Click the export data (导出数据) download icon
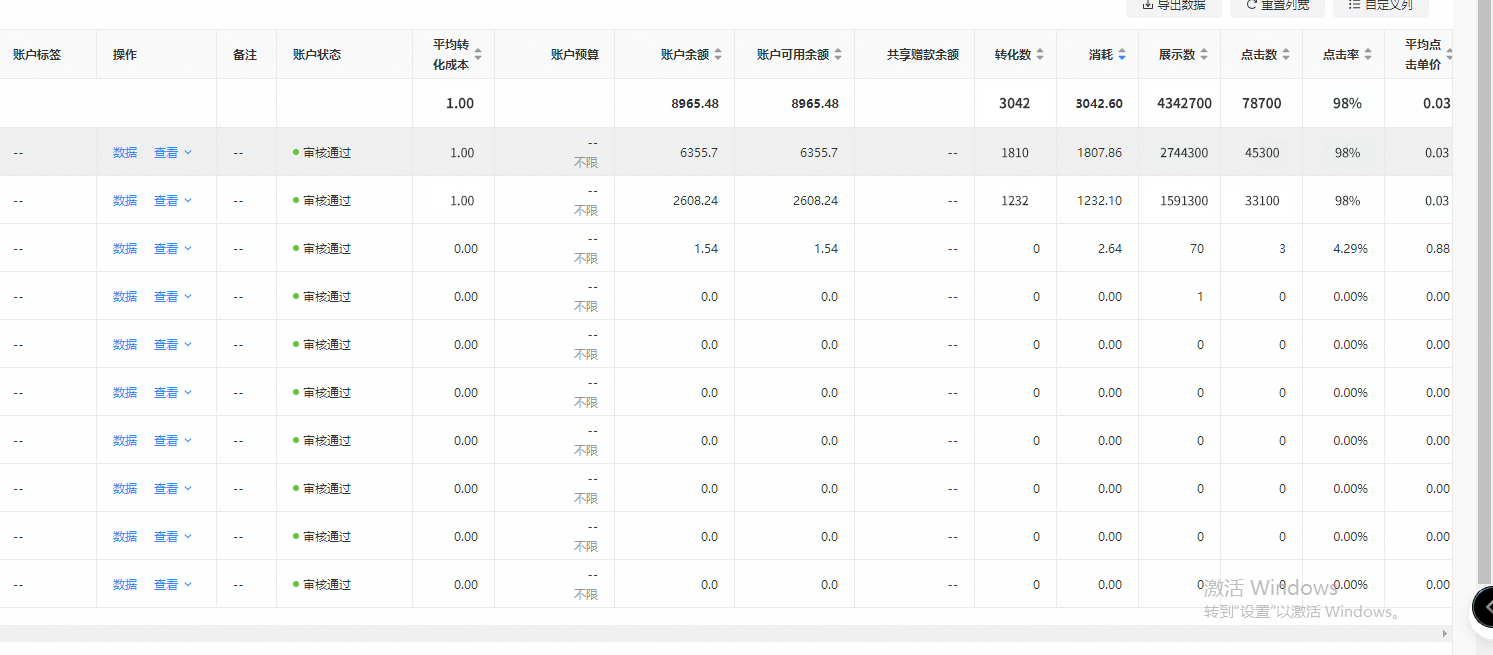Screen dimensions: 1493x655 pyautogui.click(x=1150, y=7)
